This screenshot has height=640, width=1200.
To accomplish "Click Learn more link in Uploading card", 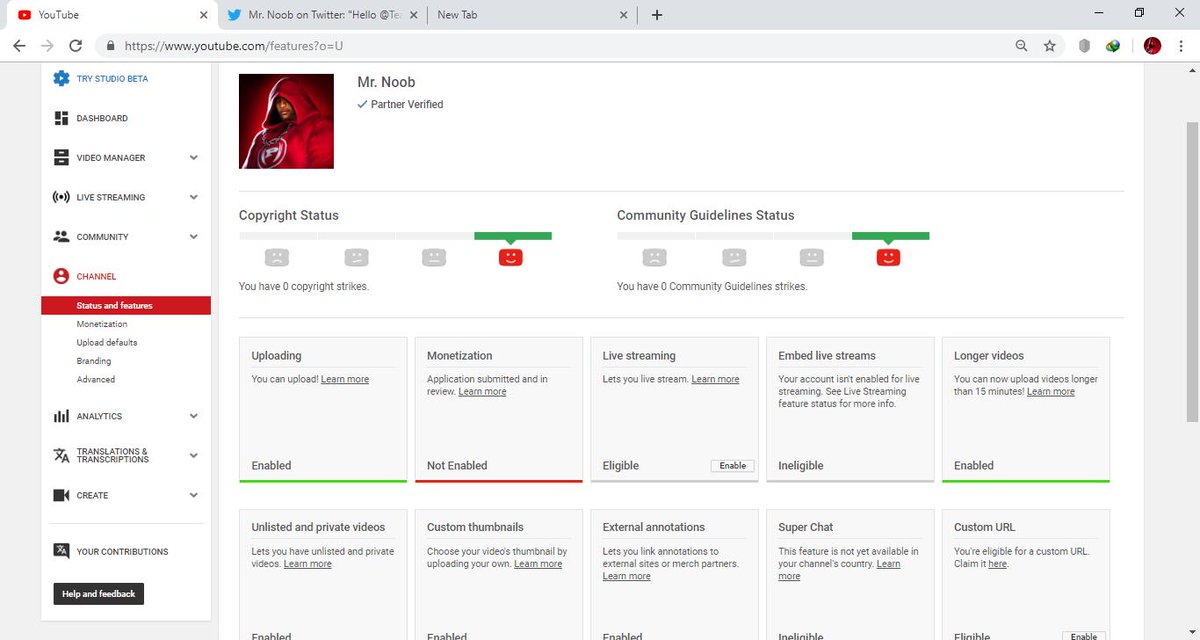I will point(345,380).
